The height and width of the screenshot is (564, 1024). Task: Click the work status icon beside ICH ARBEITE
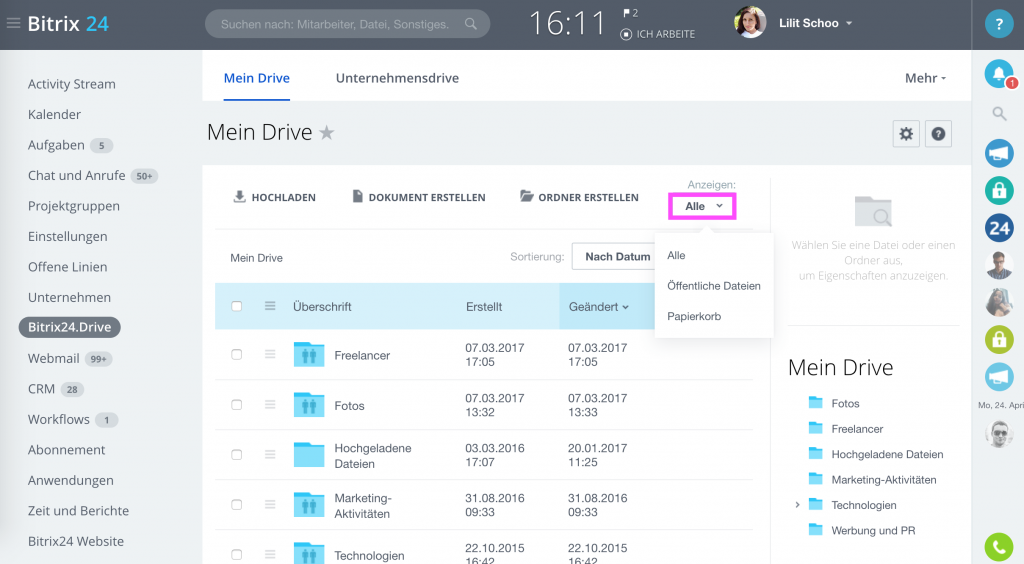coord(626,34)
